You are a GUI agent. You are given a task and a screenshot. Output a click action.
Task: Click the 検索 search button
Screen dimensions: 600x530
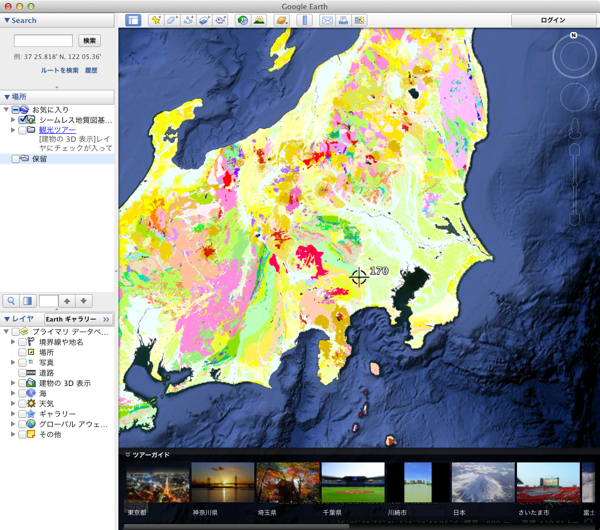click(90, 41)
